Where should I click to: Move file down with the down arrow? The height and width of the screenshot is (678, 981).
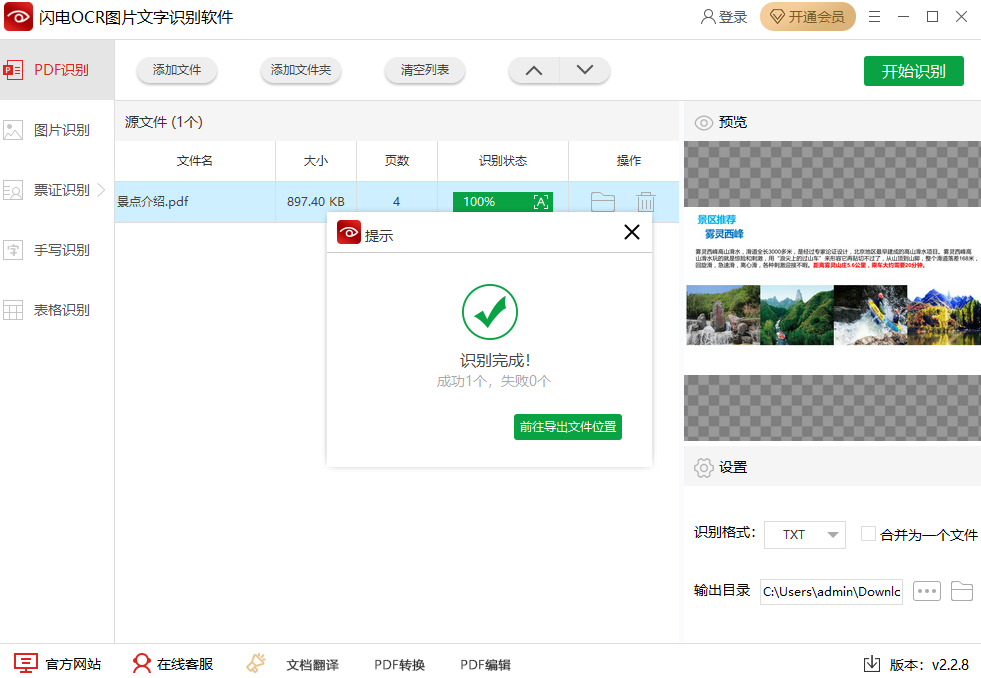coord(585,70)
